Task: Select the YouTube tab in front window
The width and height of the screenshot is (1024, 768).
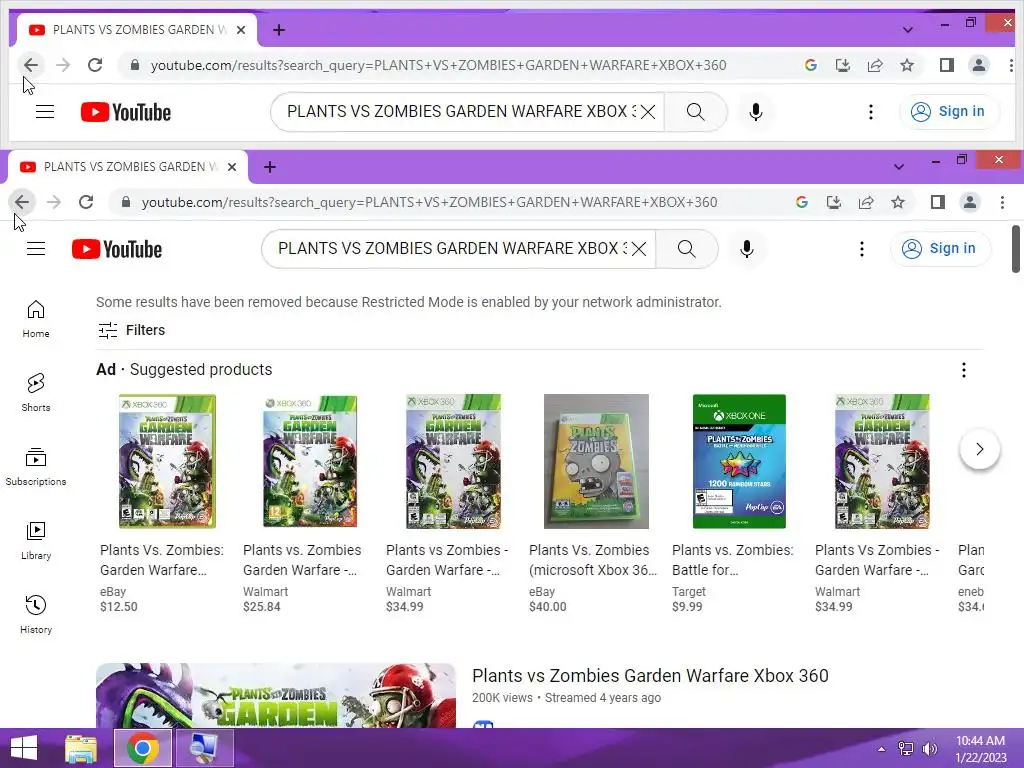Action: (x=128, y=167)
